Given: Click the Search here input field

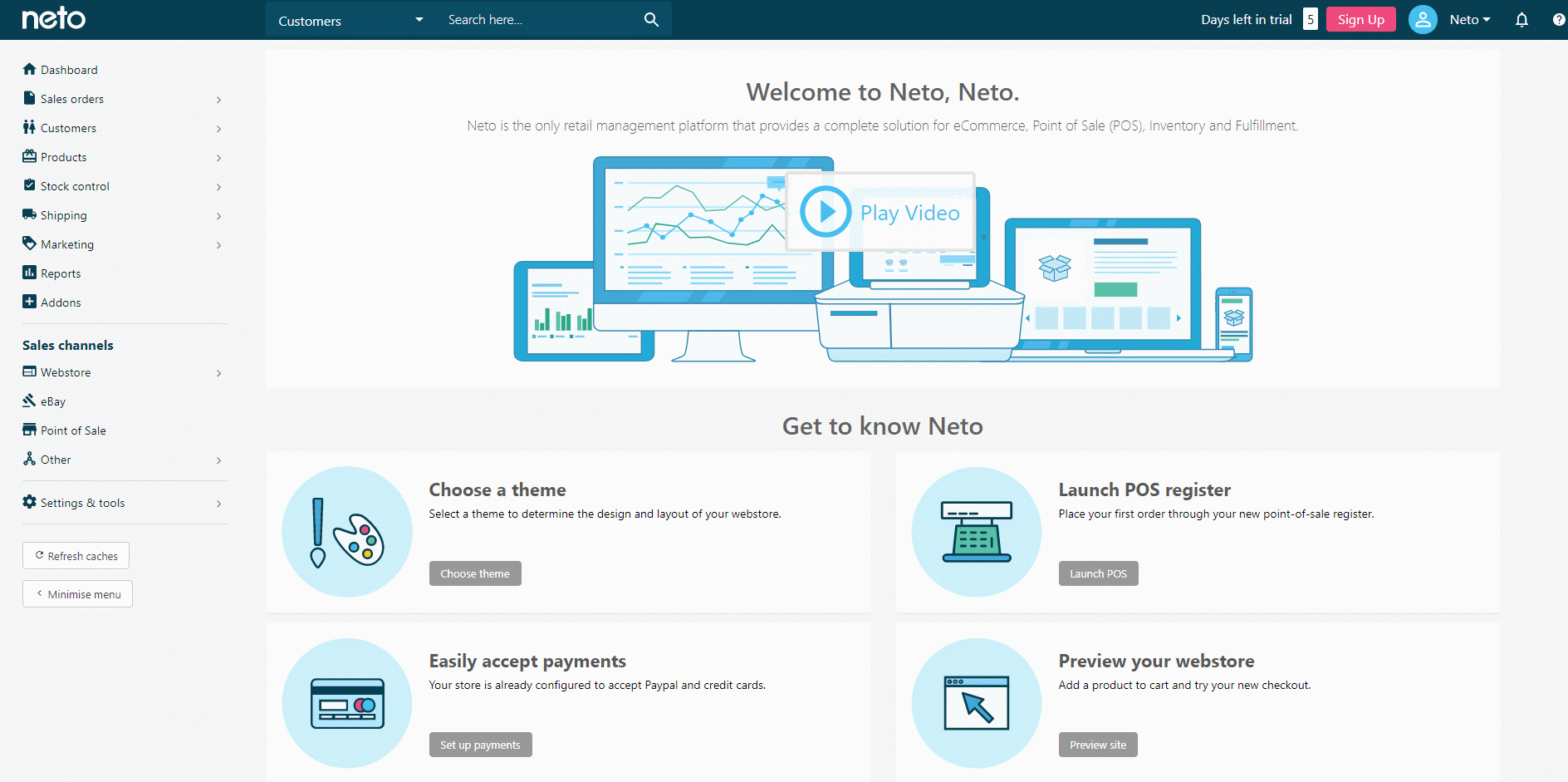Looking at the screenshot, I should tap(540, 20).
